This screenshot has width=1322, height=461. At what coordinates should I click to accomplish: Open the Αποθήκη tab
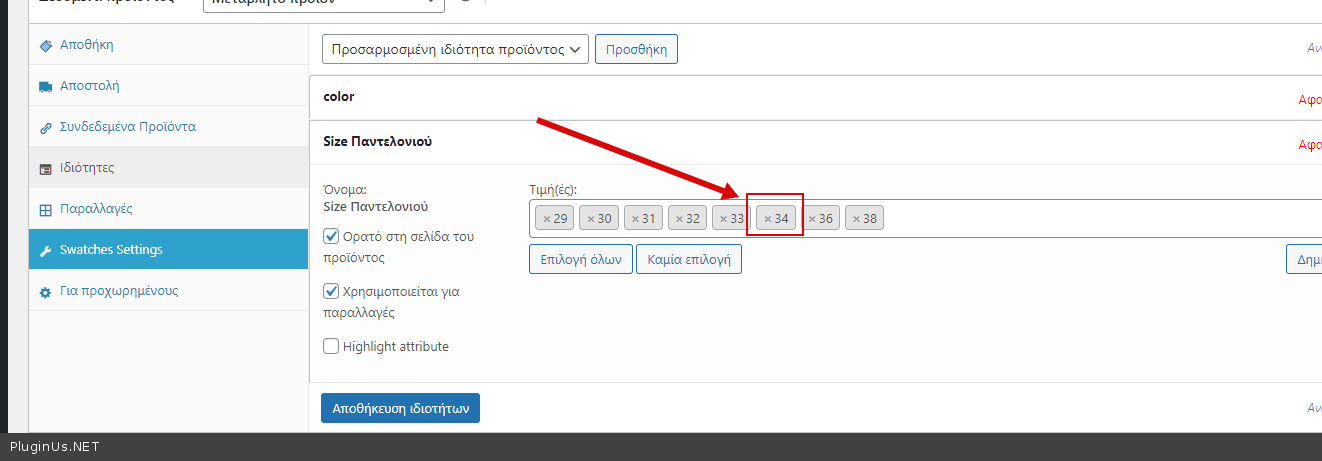[168, 45]
